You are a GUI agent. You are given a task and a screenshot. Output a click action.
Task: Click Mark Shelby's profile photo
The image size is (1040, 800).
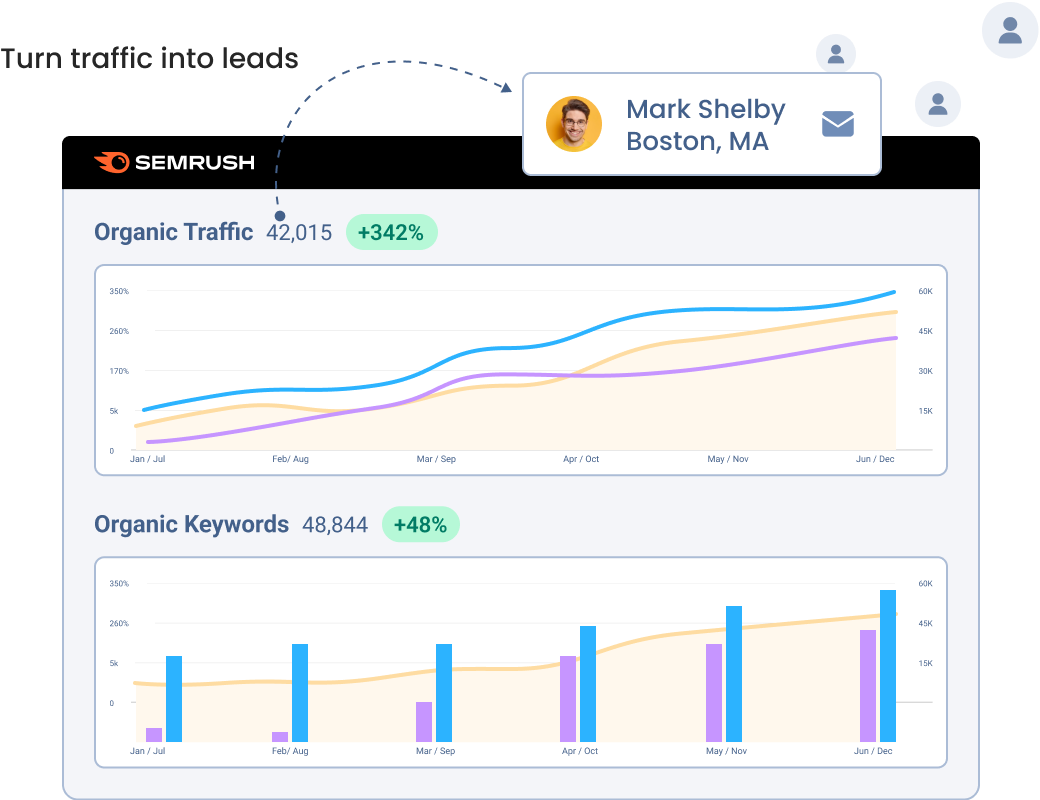(573, 124)
